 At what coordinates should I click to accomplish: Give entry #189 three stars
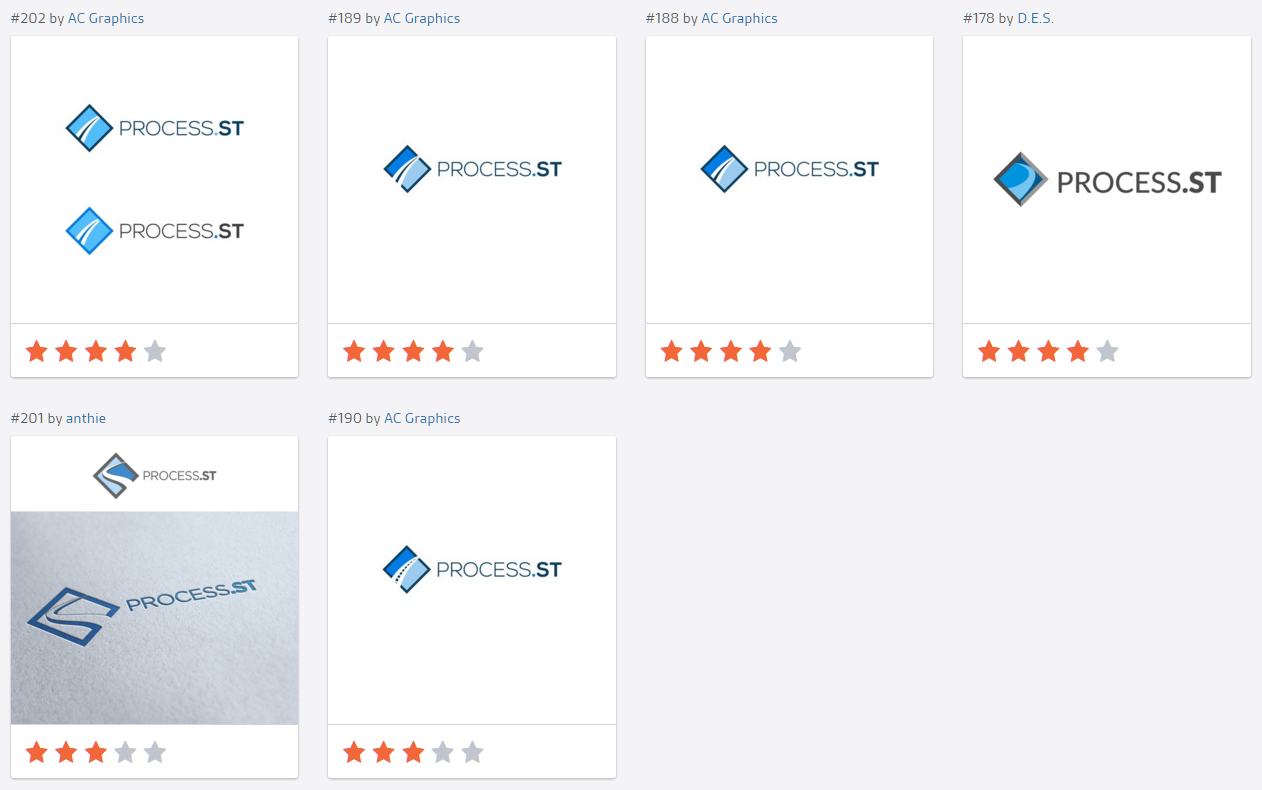click(x=413, y=351)
